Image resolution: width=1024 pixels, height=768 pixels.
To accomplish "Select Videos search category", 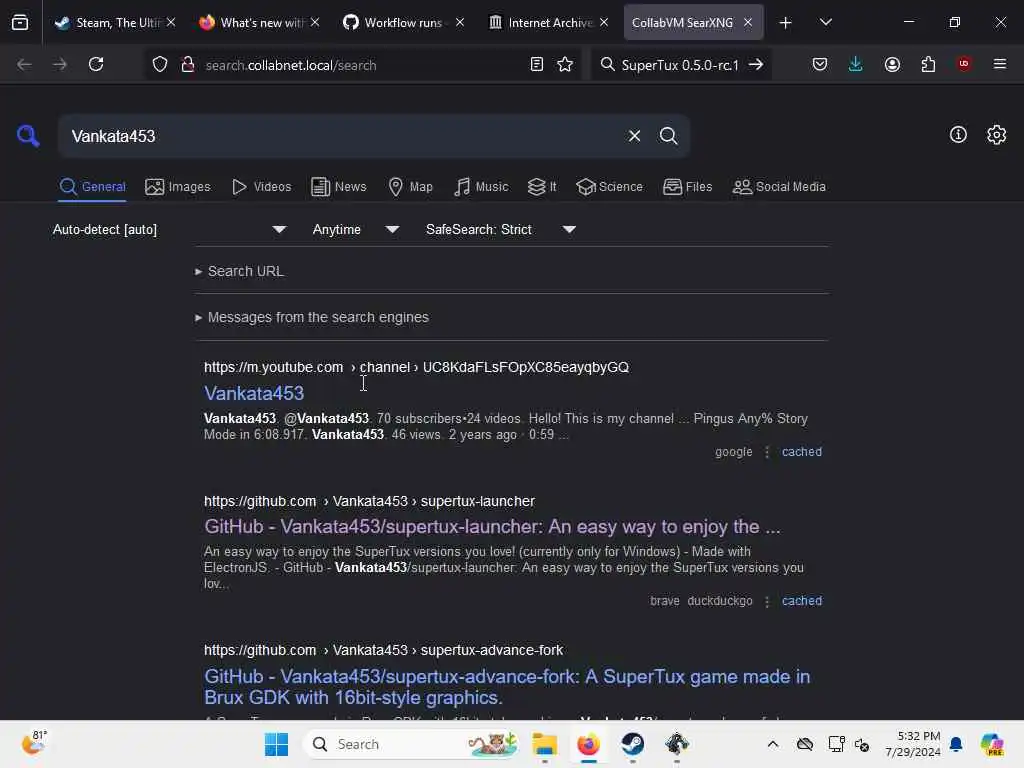I will 261,187.
